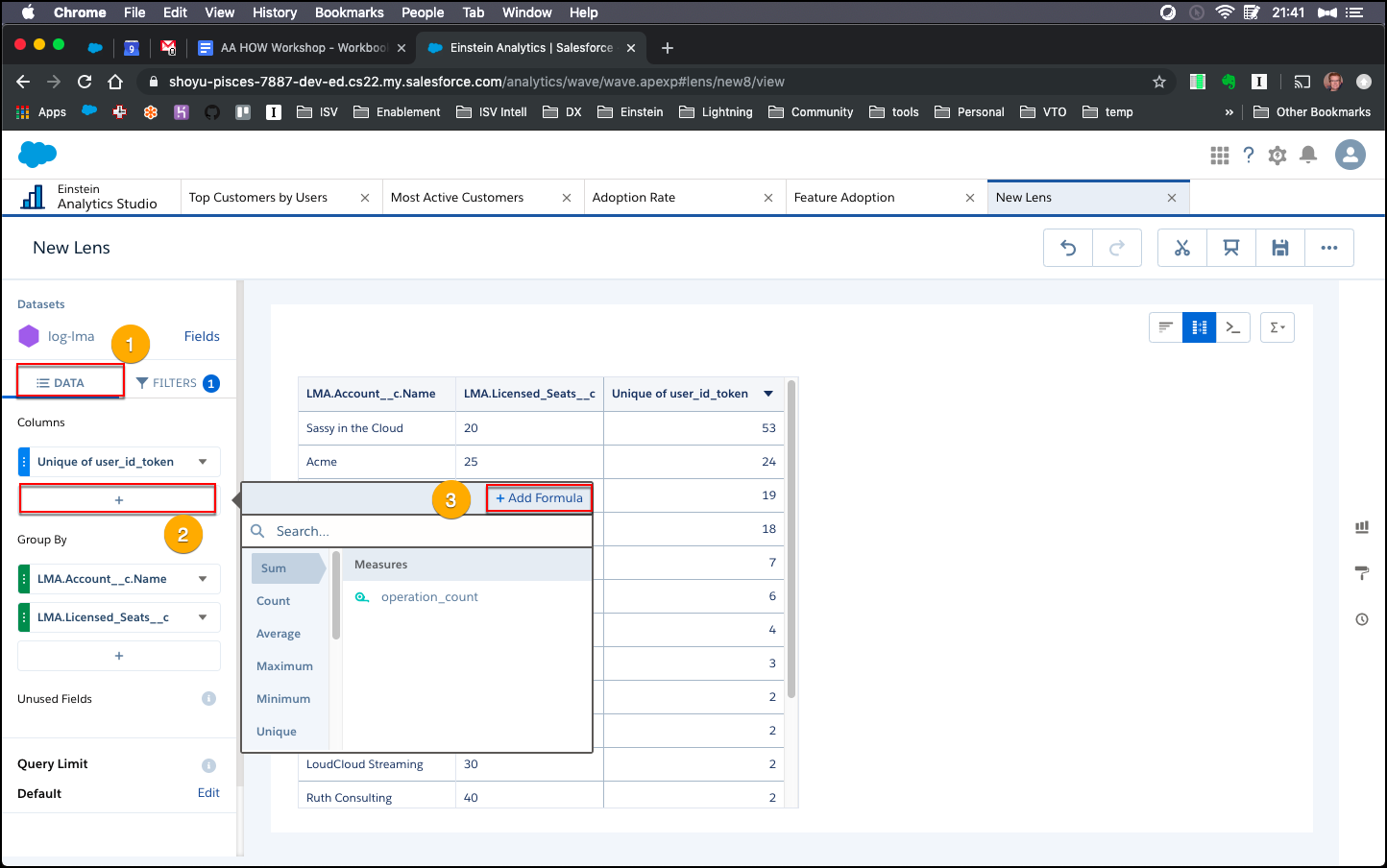Viewport: 1387px width, 868px height.
Task: Open sort arrow on Unique of user_id_token header
Action: [x=768, y=394]
